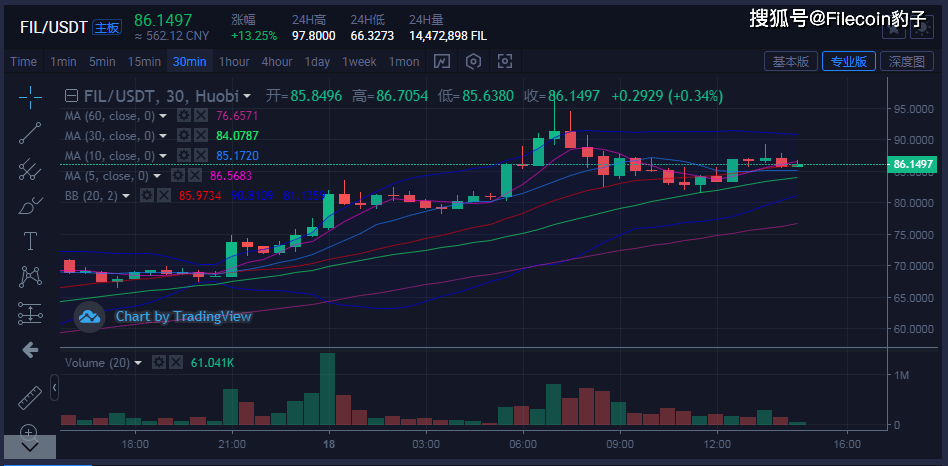Select the long position prediction tool
This screenshot has height=466, width=948.
pos(30,313)
